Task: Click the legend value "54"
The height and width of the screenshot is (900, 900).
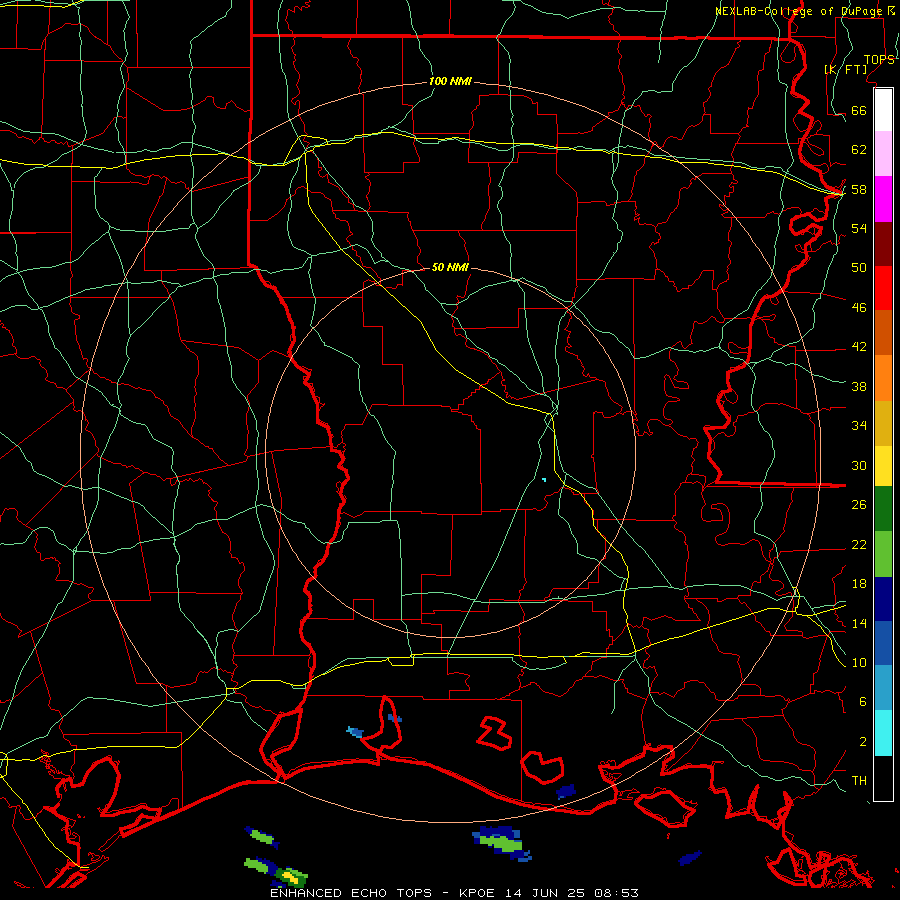Action: pos(859,228)
